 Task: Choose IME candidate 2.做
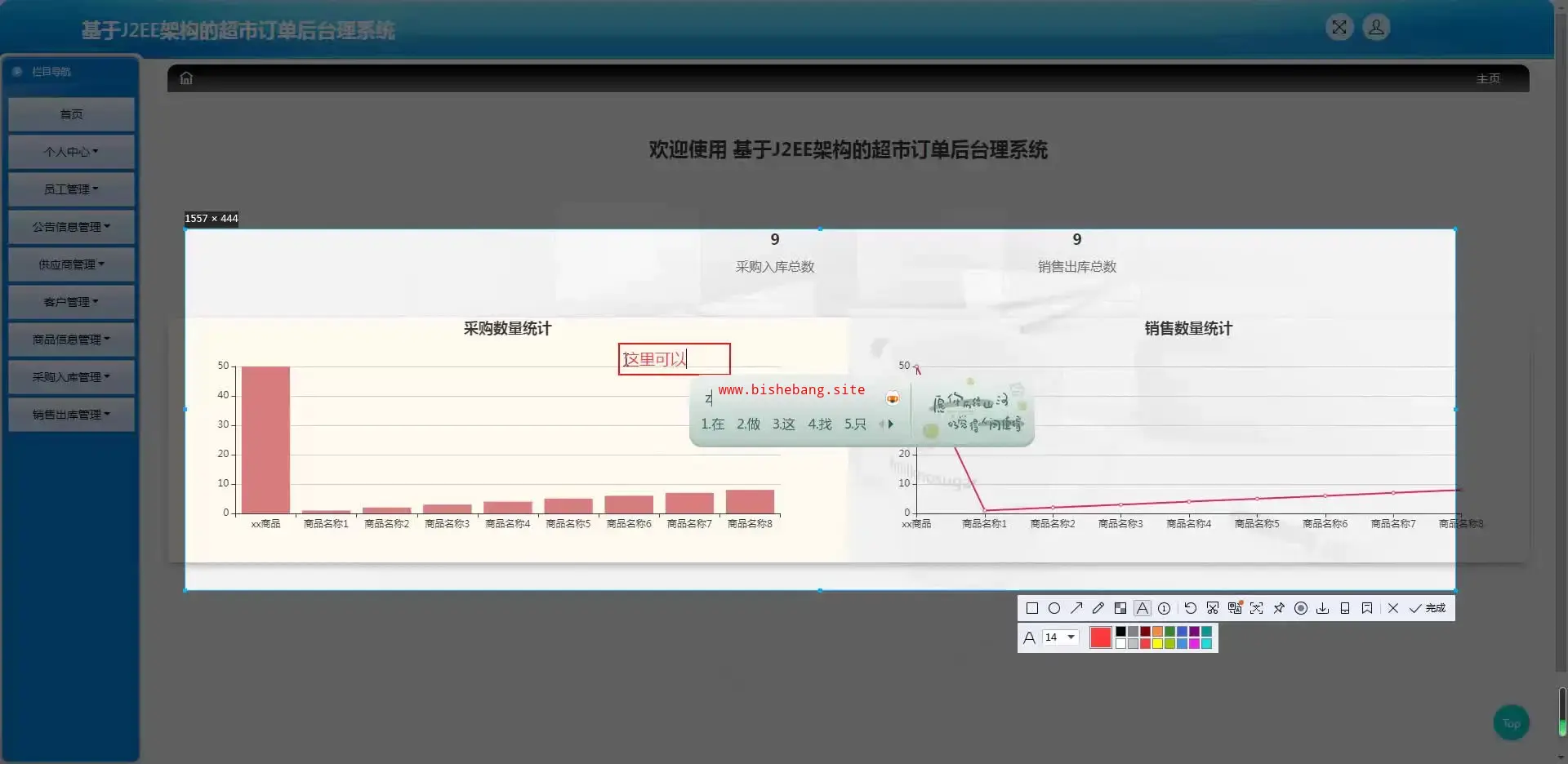pos(748,424)
